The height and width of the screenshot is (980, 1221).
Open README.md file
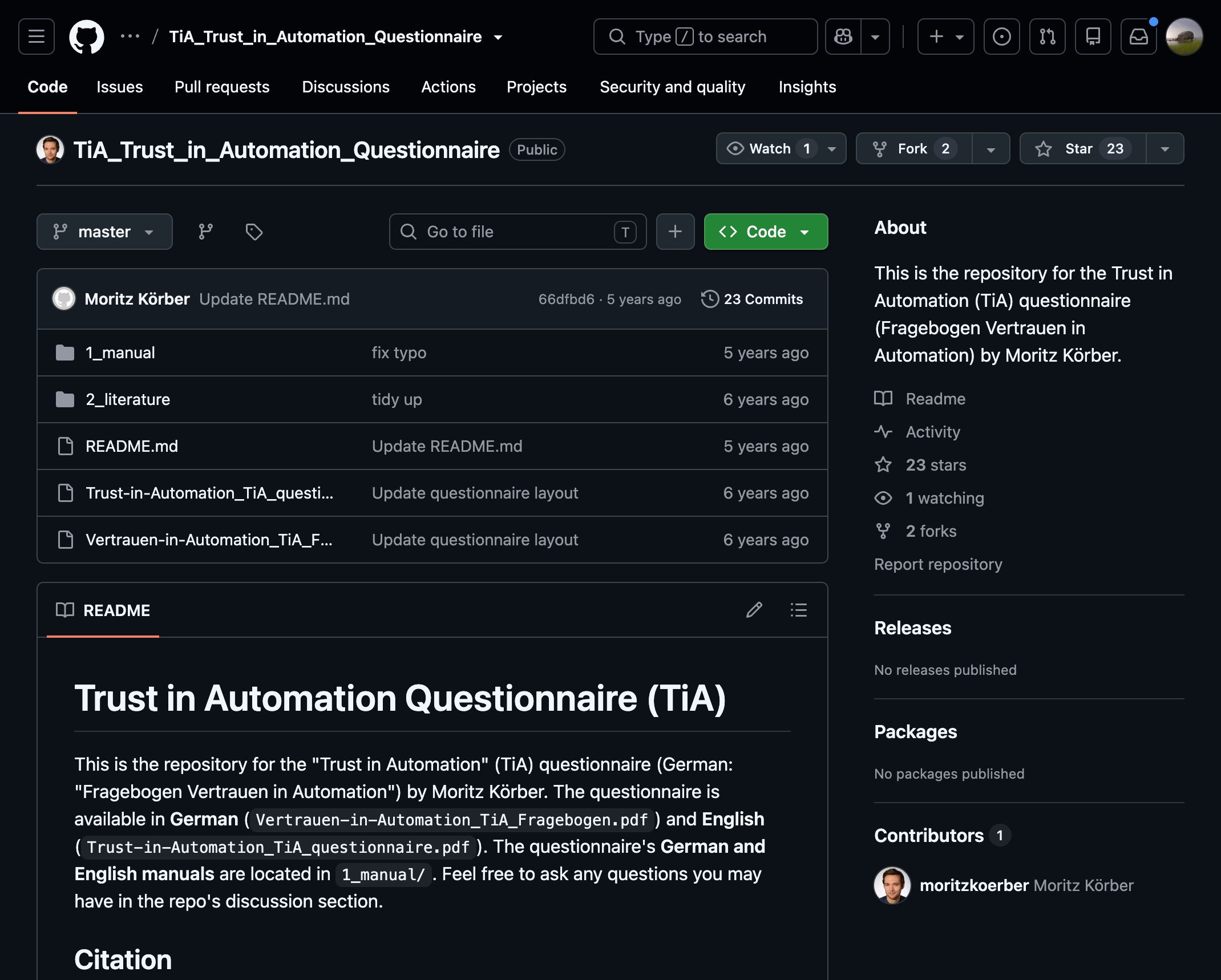[x=132, y=446]
